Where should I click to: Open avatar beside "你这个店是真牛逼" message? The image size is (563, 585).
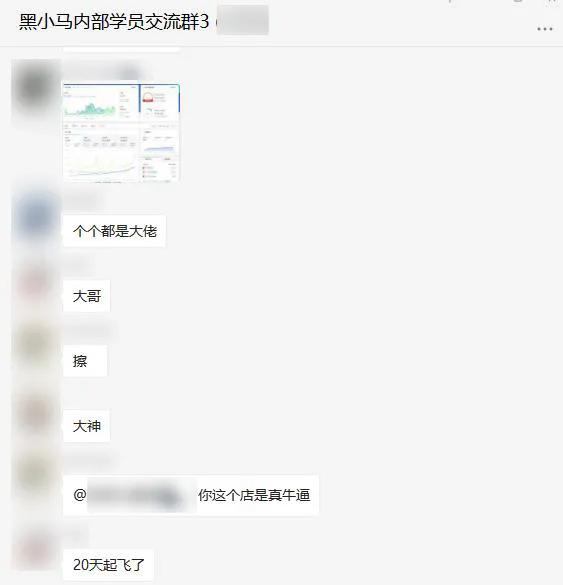pos(35,474)
